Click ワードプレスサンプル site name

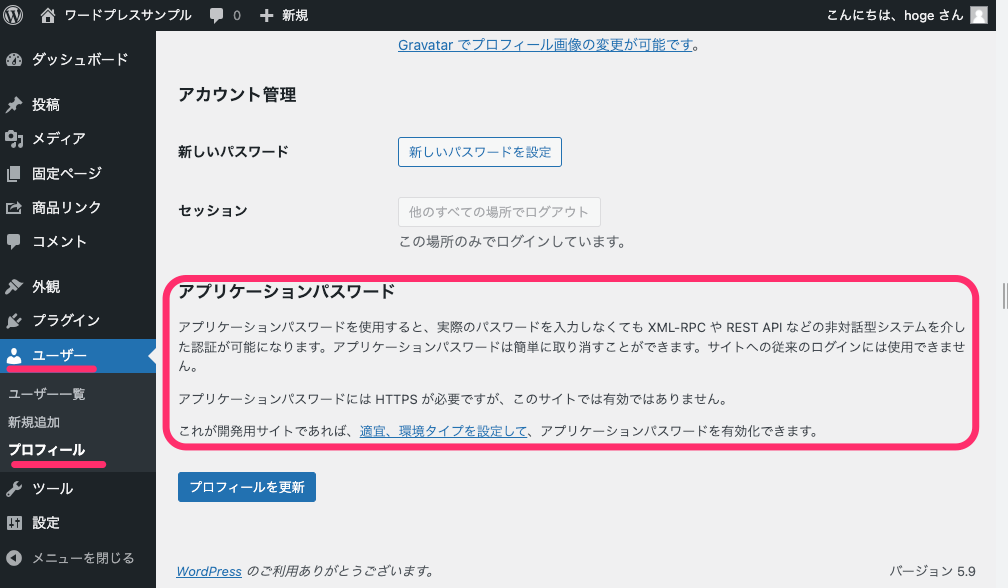coord(127,15)
